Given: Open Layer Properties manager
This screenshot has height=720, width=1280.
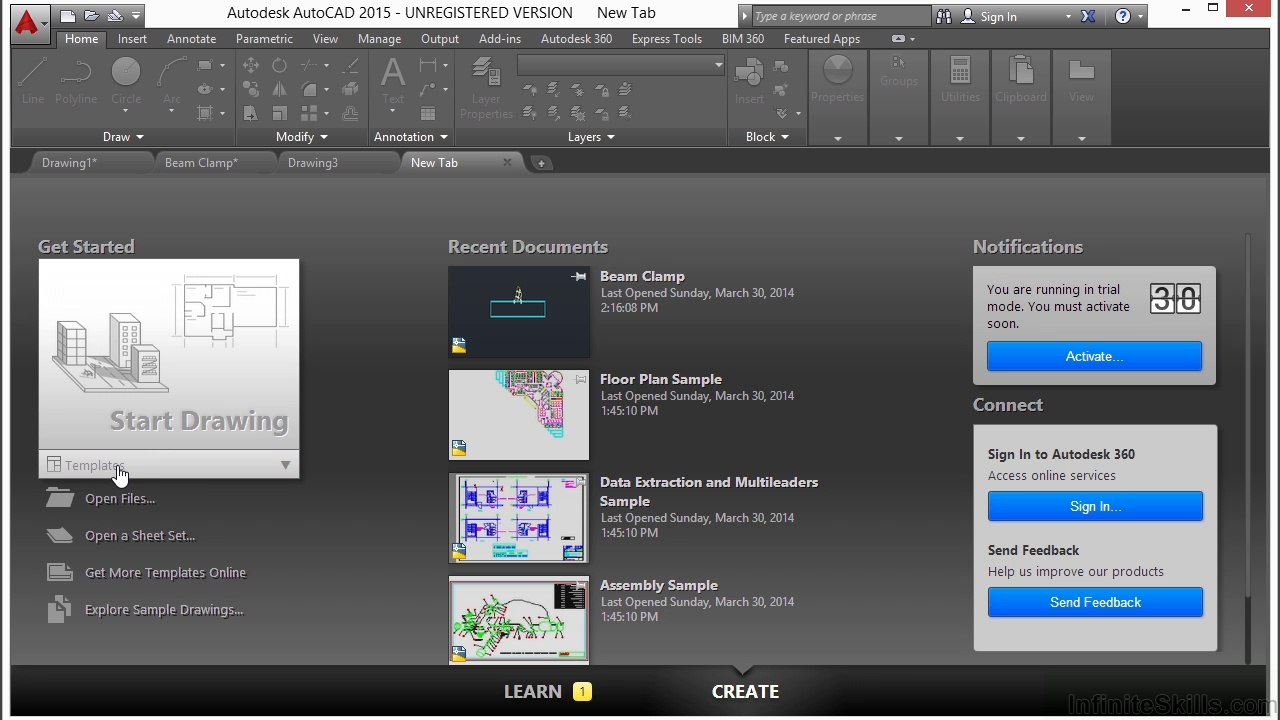Looking at the screenshot, I should pos(486,88).
